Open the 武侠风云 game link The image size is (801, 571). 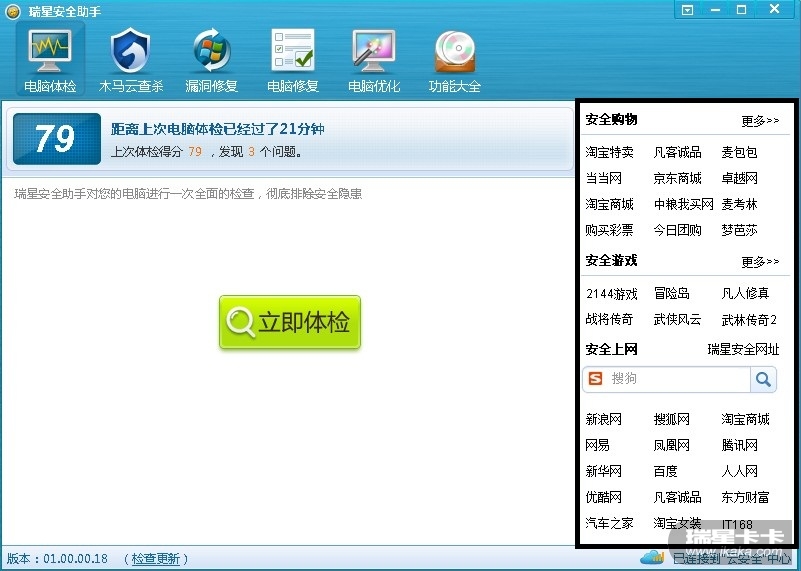click(677, 320)
